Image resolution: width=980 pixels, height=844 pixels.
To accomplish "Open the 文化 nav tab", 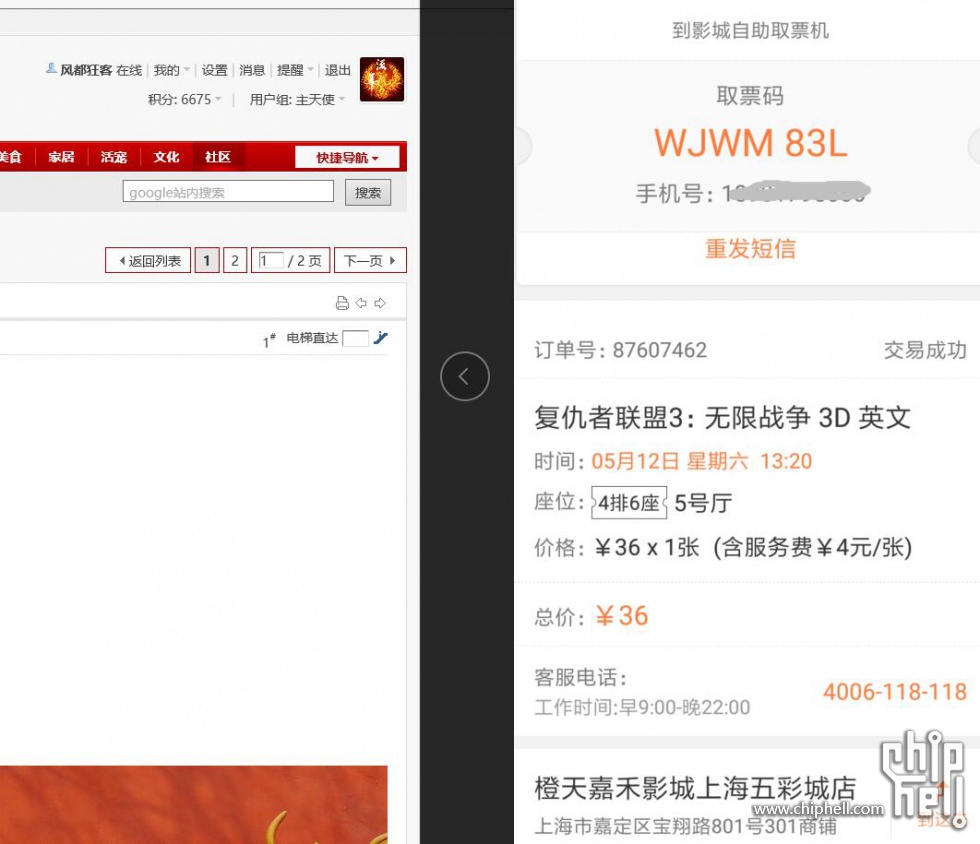I will (x=166, y=157).
